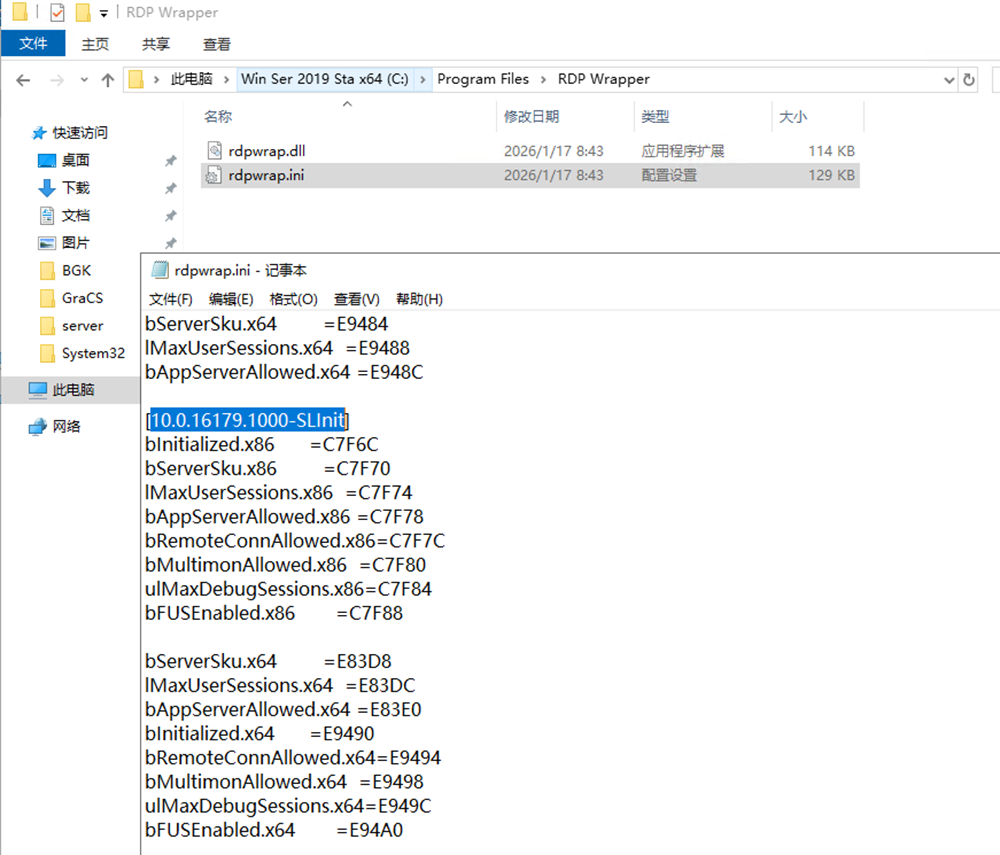This screenshot has height=855, width=1000.
Task: Unpin 桌面 using its pin icon
Action: (170, 161)
